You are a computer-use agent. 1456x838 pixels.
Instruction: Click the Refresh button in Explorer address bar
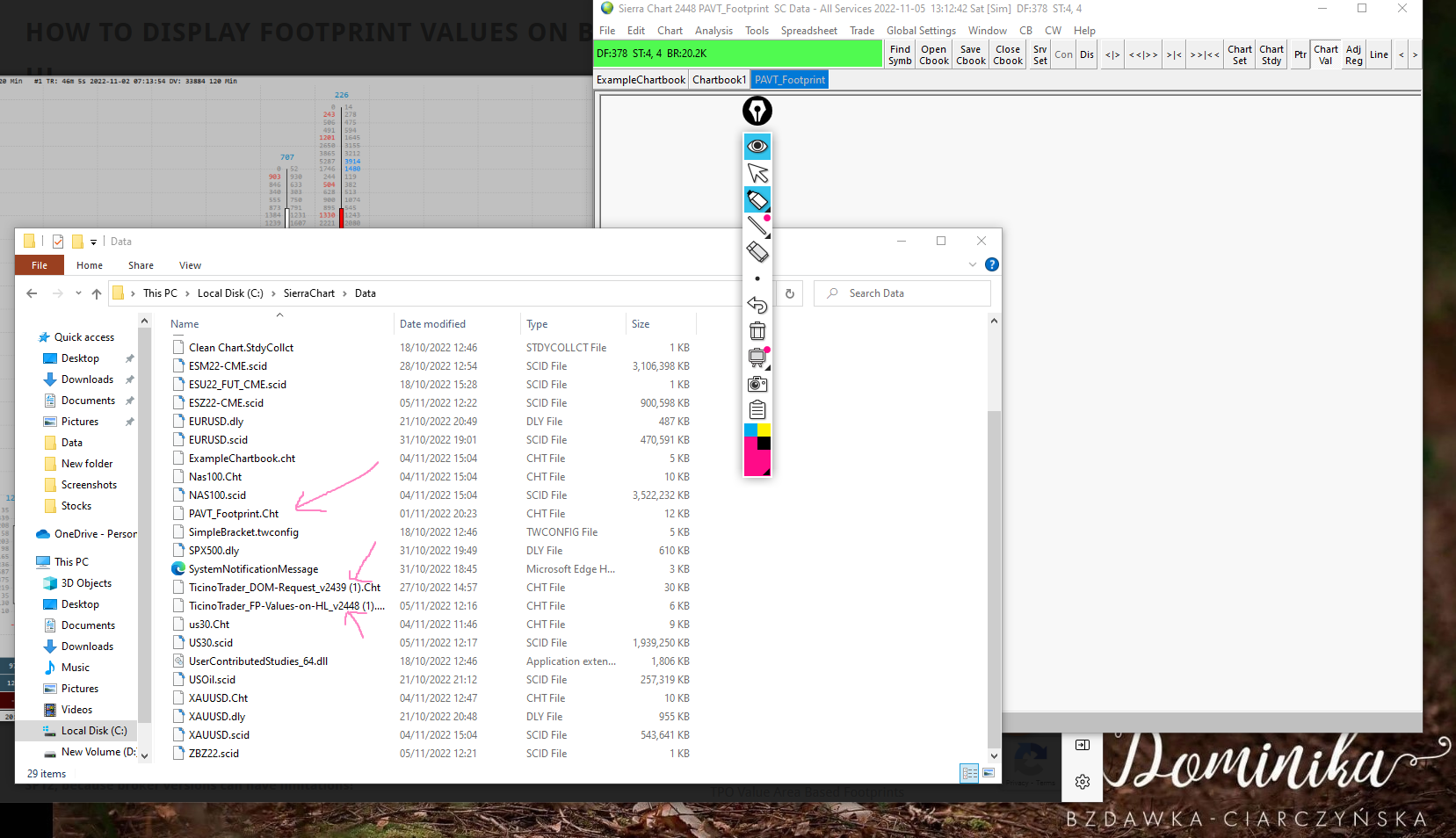790,293
